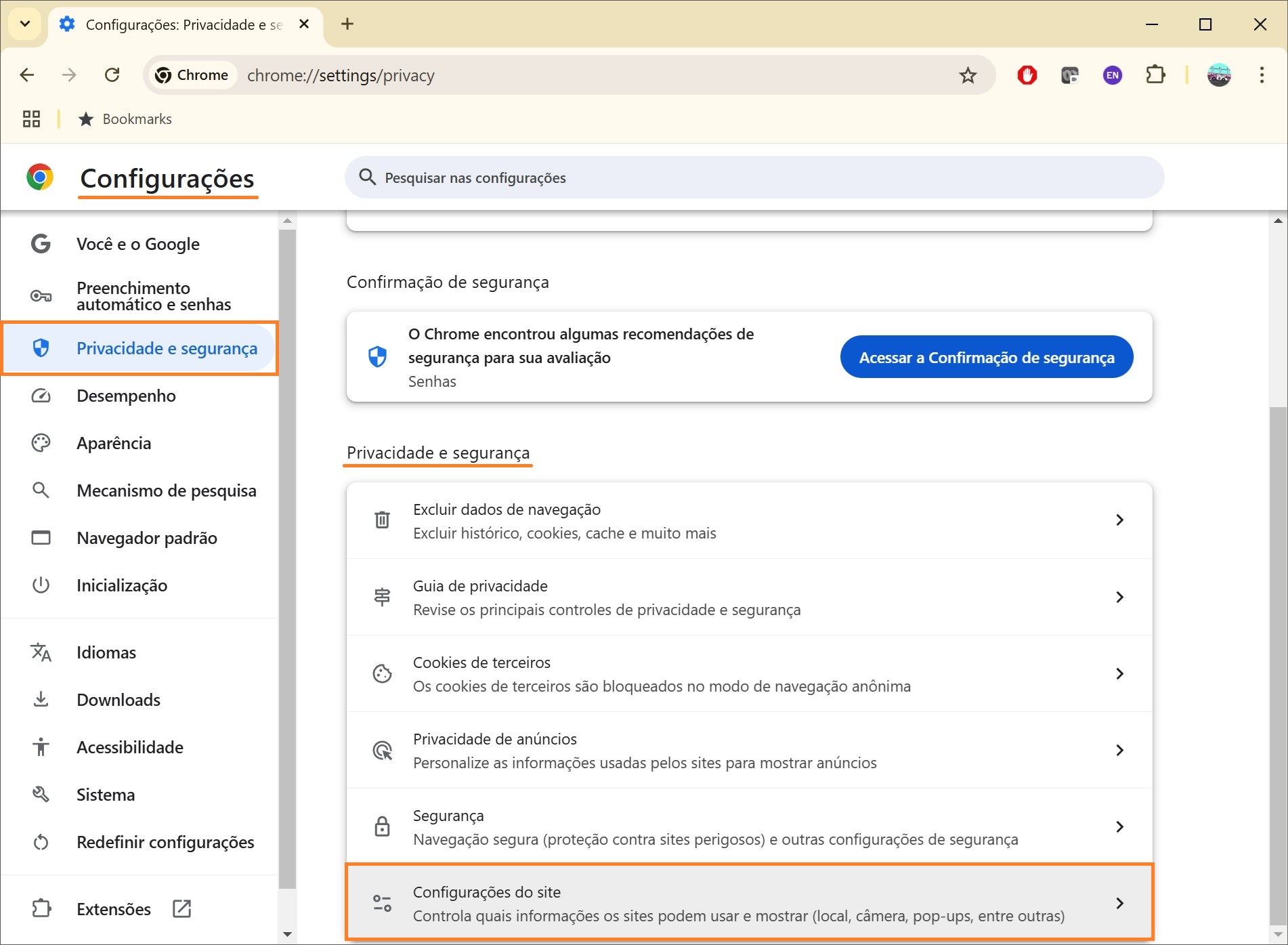Screen dimensions: 1288x945
Task: Click 'Excluir histórico, cookies, cache e muito mais'
Action: tap(565, 534)
